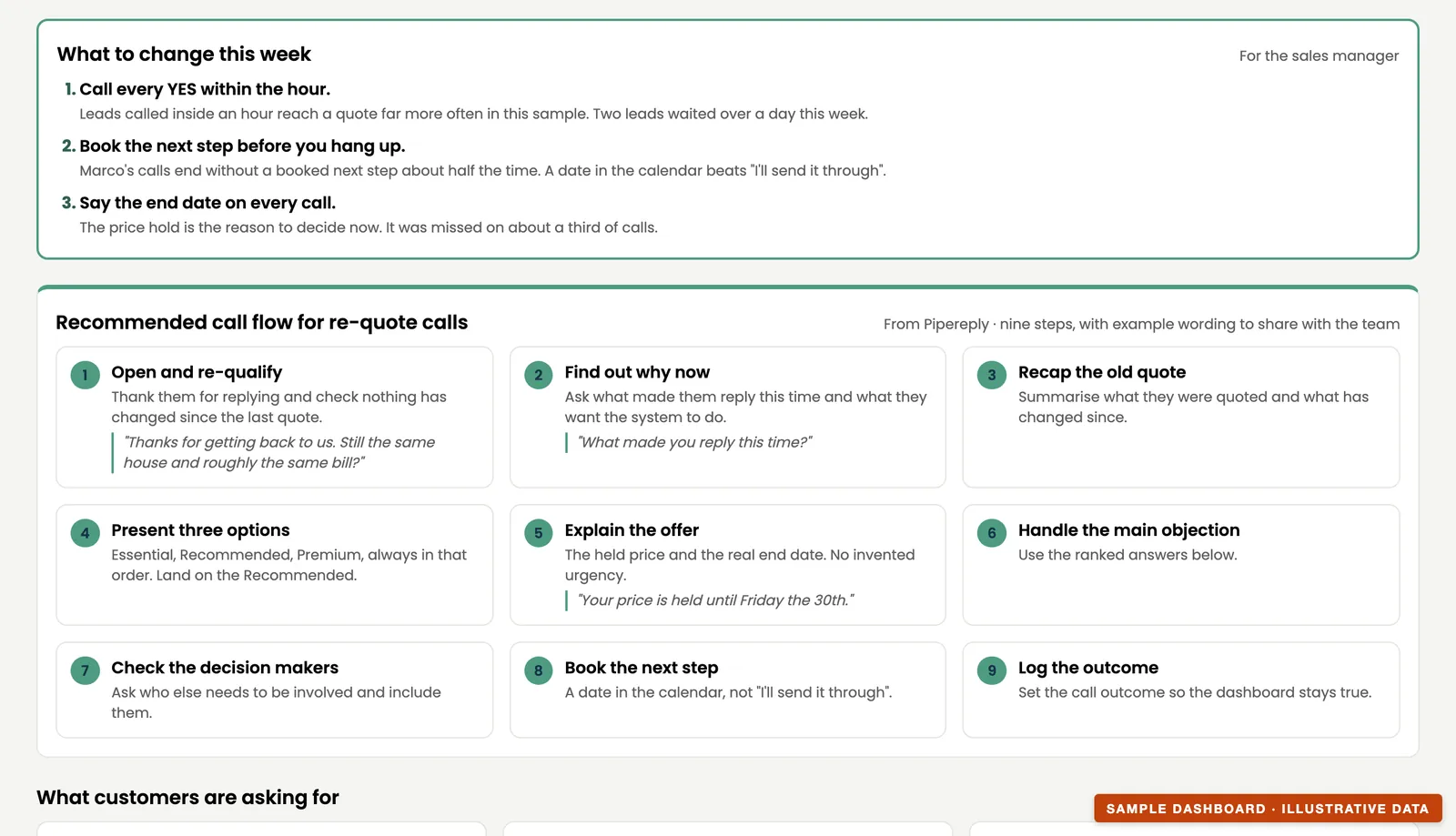Select the sentence starting "Marco's calls end without"
Screen dimensions: 1456x836
point(482,171)
